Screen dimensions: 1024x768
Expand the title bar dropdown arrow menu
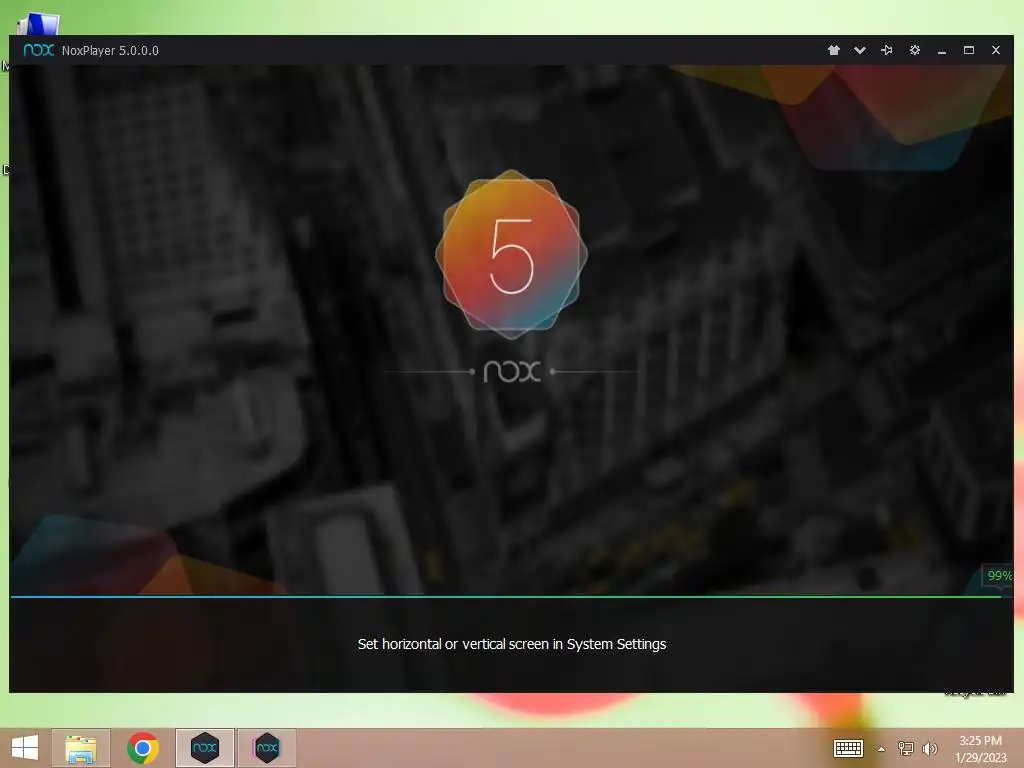pos(860,50)
